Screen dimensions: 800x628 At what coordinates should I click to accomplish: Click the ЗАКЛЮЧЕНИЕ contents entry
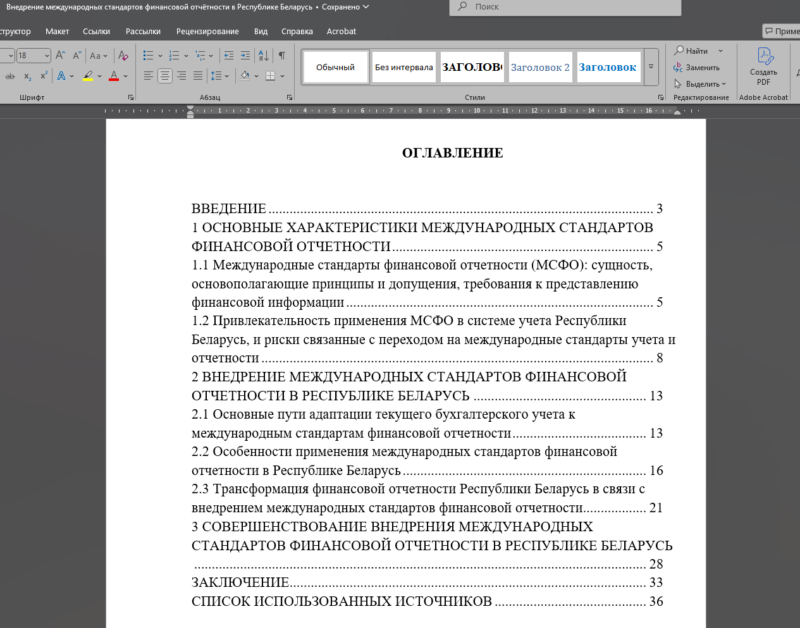[427, 583]
